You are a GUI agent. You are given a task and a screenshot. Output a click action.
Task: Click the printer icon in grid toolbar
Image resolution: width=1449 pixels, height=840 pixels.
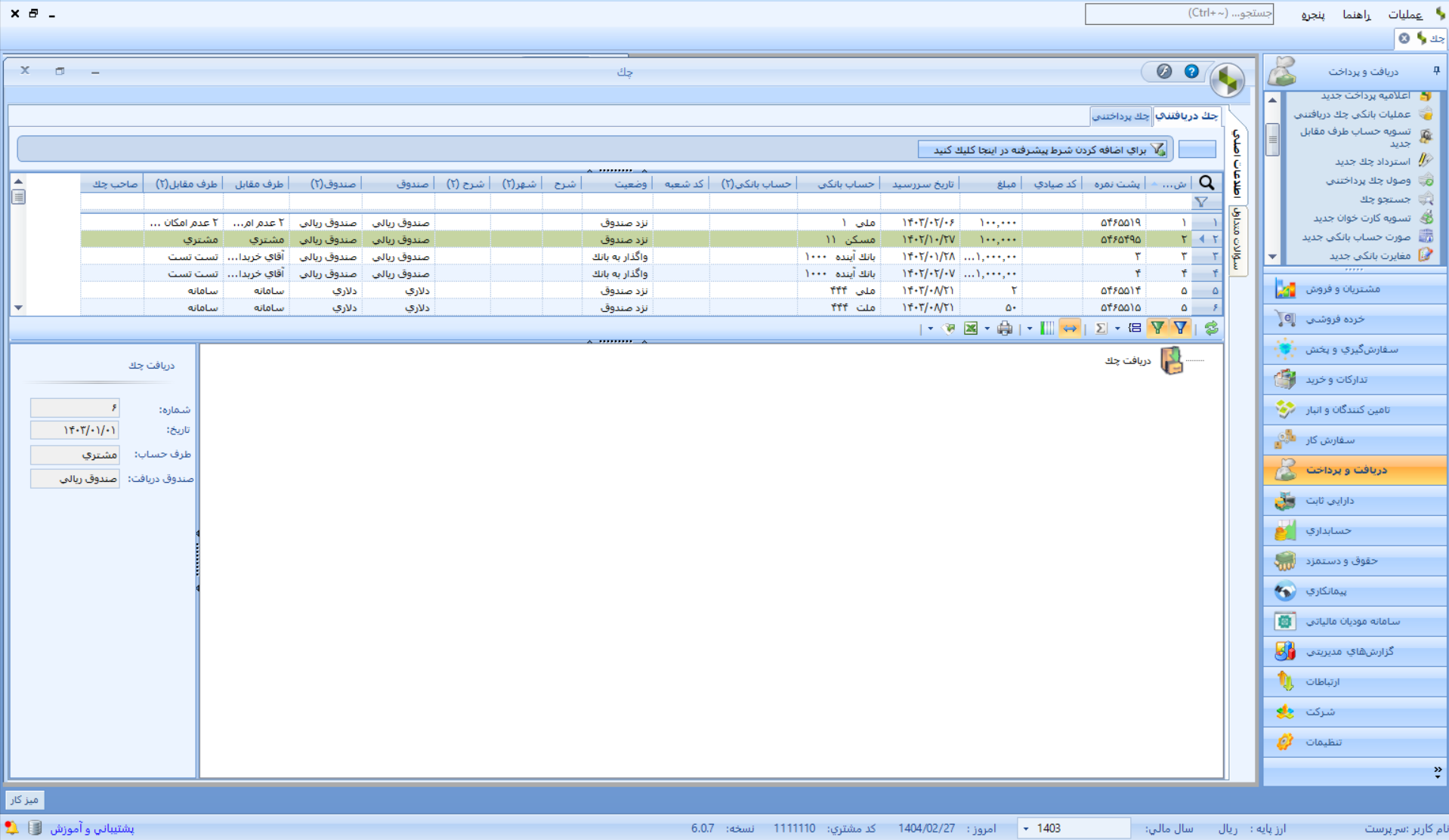coord(1005,328)
